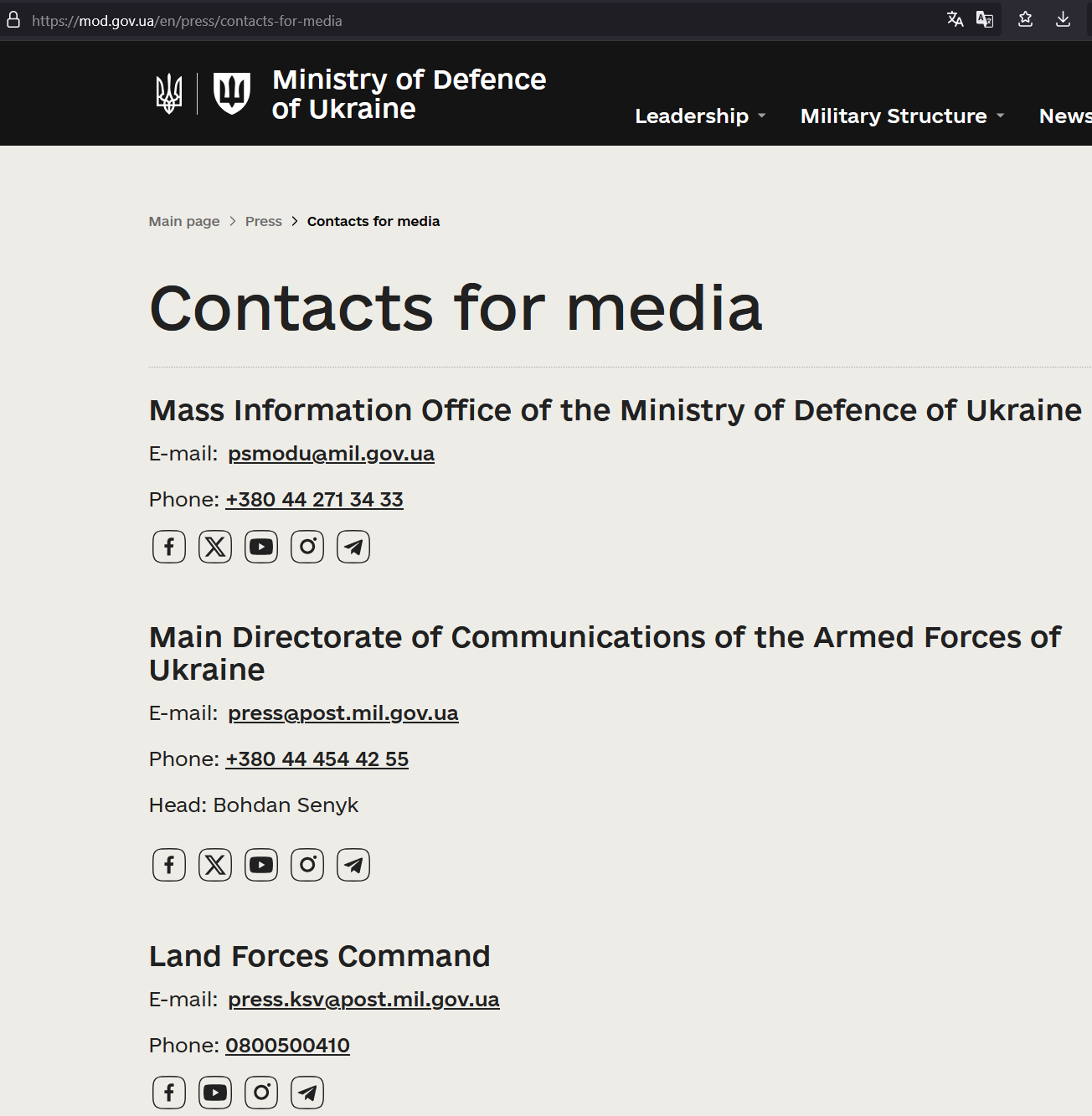Click the Contacts for media page heading
This screenshot has height=1116, width=1092.
point(456,308)
